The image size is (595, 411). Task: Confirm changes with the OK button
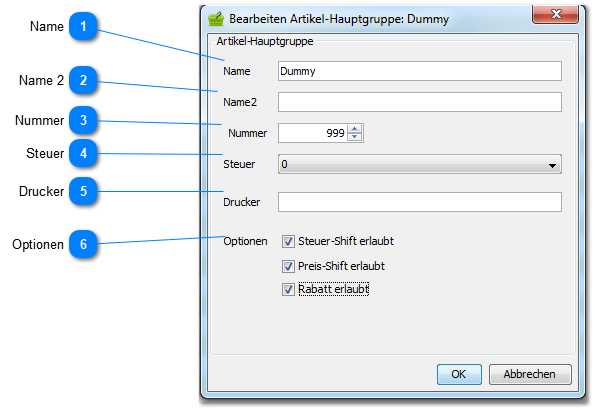pos(459,374)
